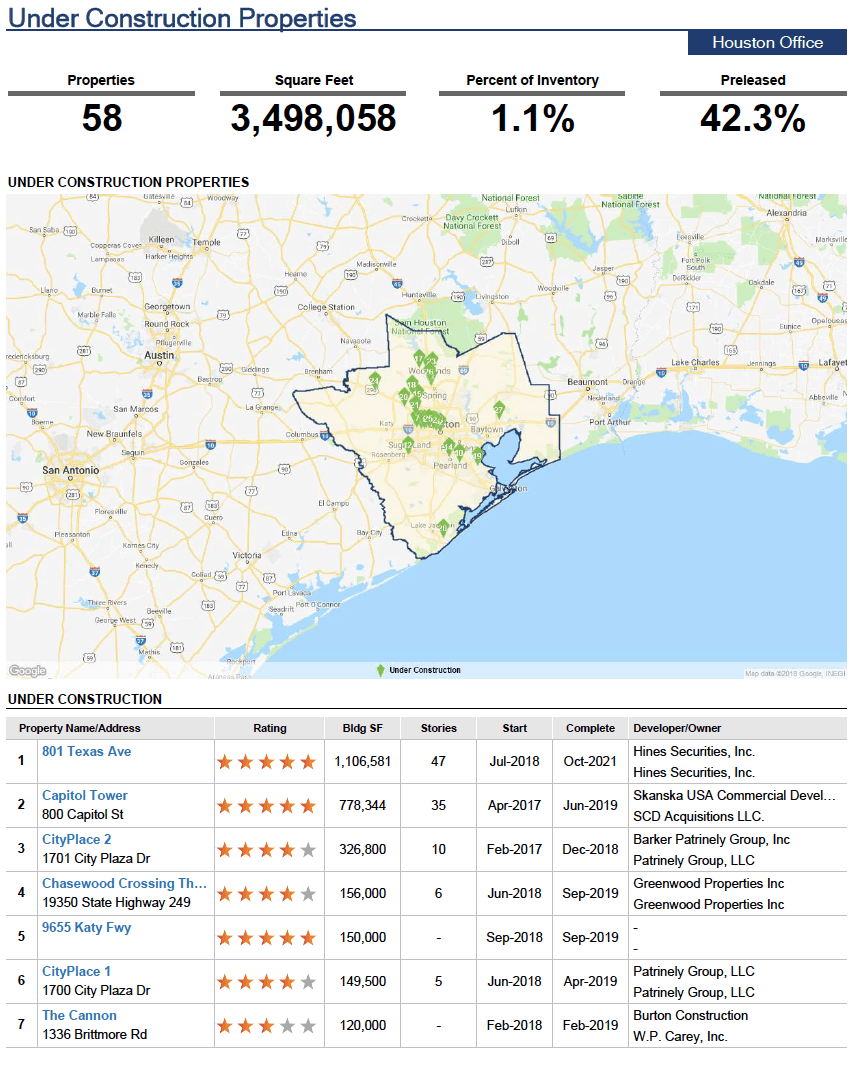Click the Developer/Owner column header
Screen dimensions: 862x1071
point(677,728)
